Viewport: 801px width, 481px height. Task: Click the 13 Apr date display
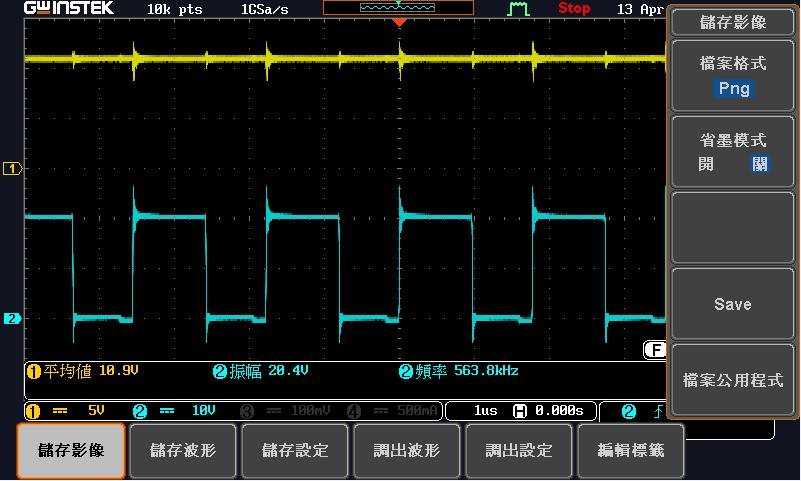(x=640, y=9)
